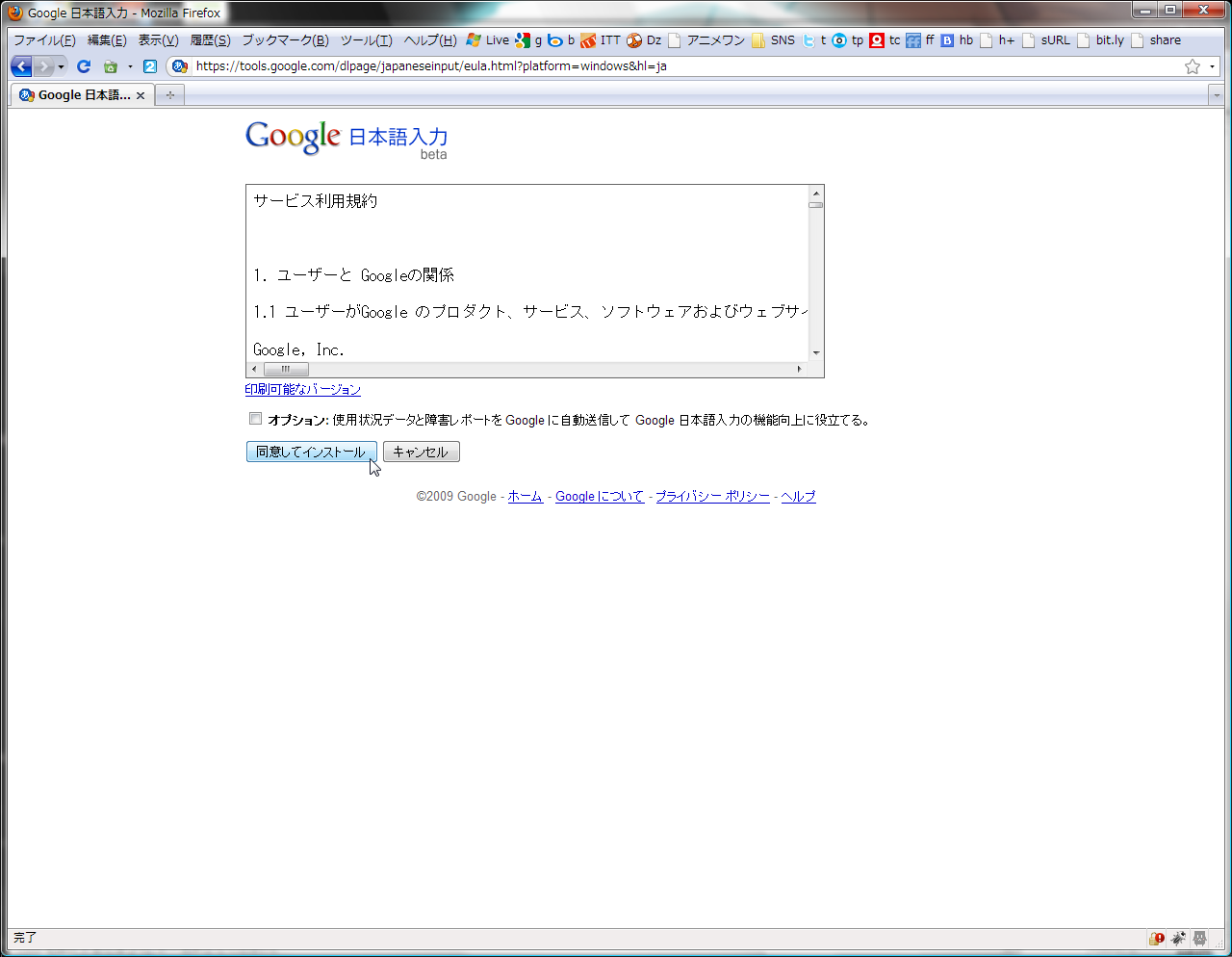Open the 'h+' bookmark
This screenshot has height=957, width=1232.
pos(998,40)
